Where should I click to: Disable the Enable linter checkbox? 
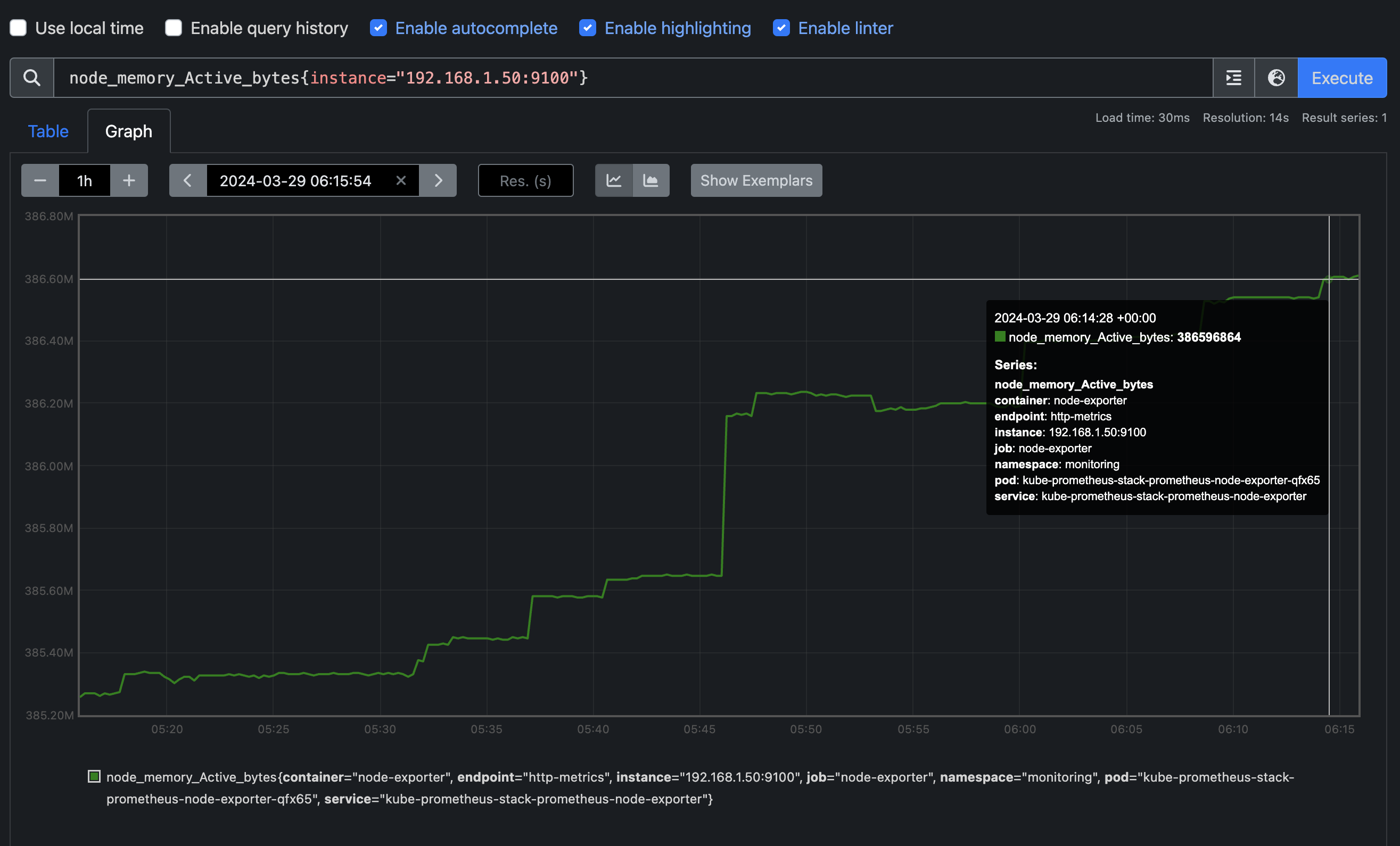(781, 28)
